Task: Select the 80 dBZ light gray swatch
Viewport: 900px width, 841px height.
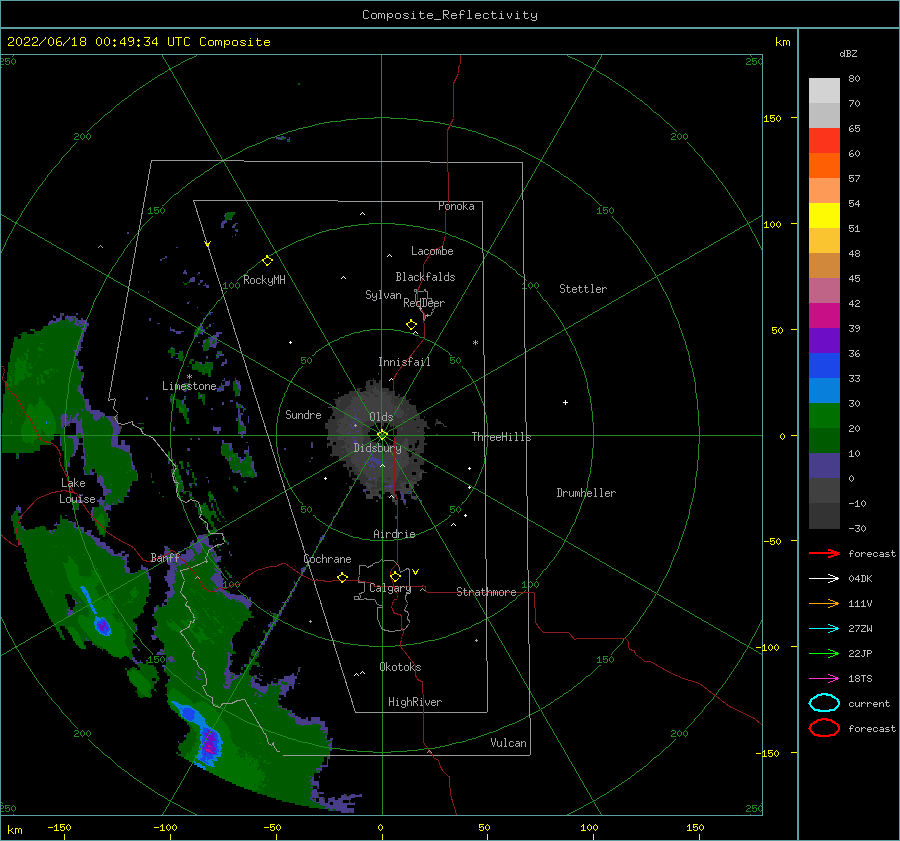Action: pos(824,91)
